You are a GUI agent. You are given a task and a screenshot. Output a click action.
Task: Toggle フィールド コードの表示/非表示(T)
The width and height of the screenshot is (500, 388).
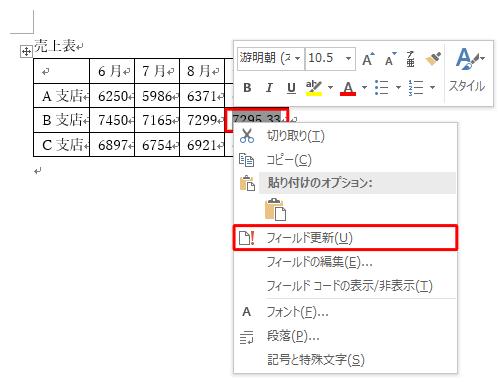[x=345, y=286]
